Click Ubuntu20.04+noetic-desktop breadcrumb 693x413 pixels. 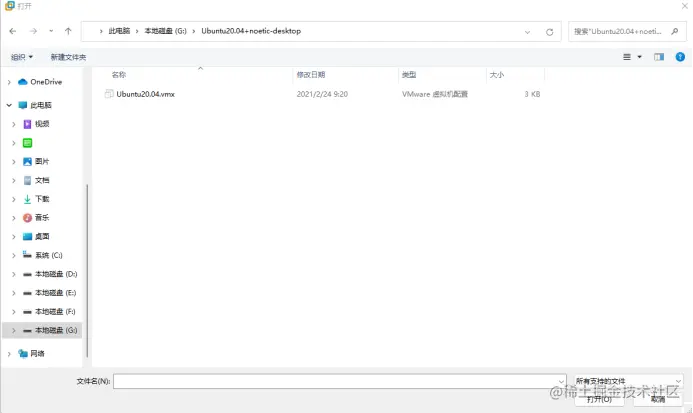(251, 31)
